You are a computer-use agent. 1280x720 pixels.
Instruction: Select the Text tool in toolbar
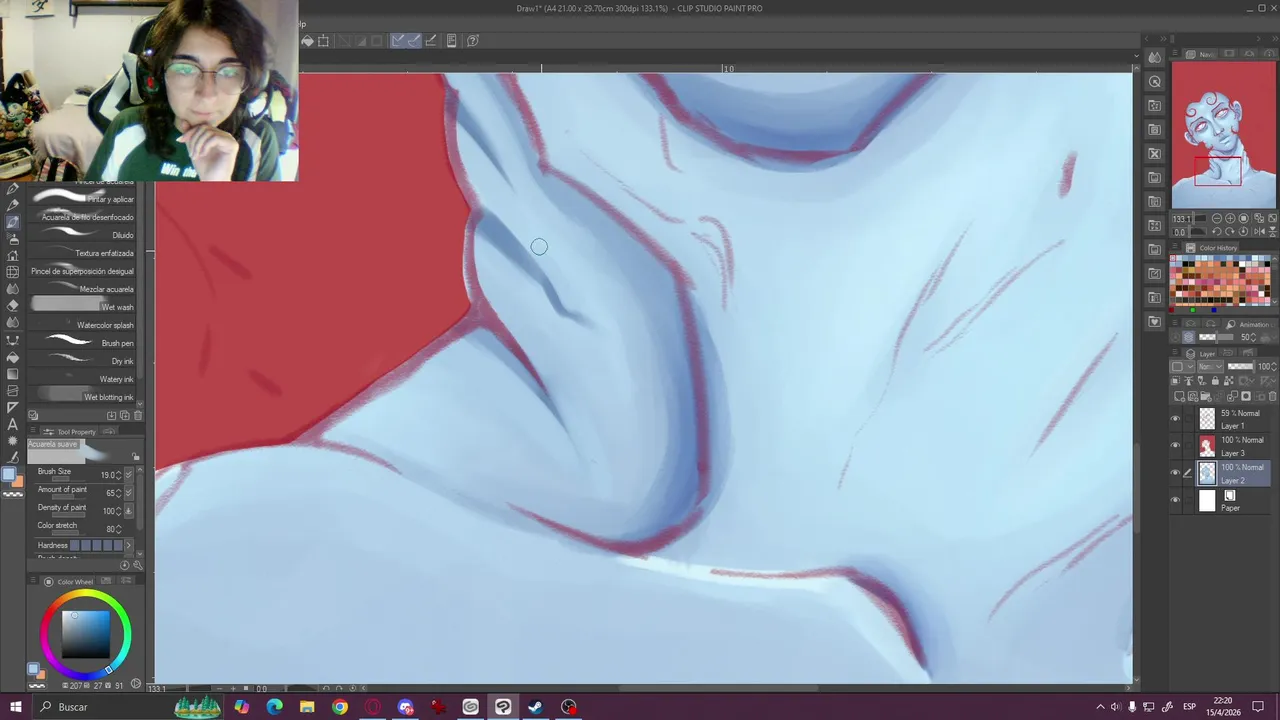pyautogui.click(x=13, y=424)
